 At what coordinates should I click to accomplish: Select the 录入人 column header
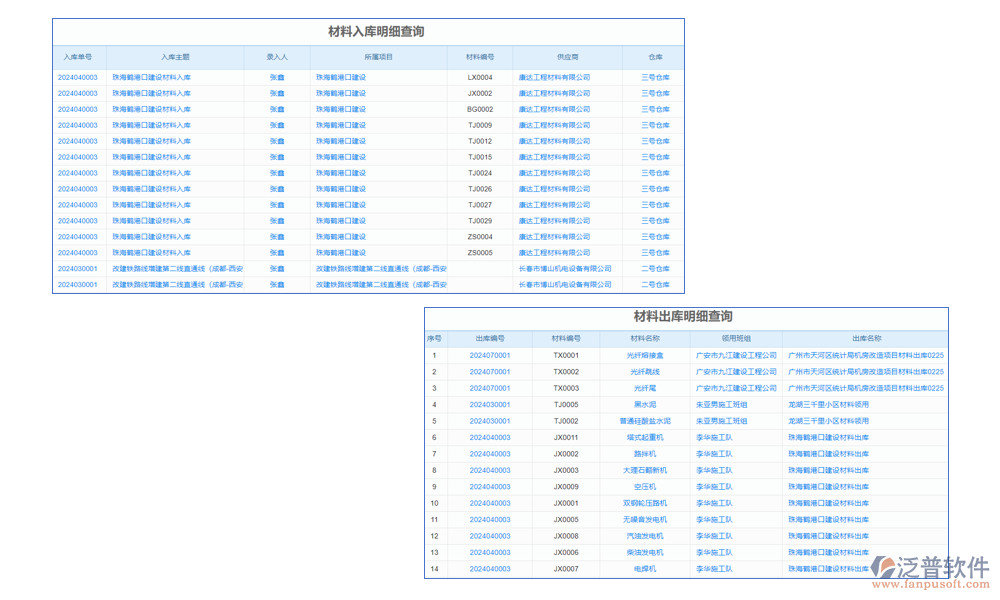pos(277,57)
